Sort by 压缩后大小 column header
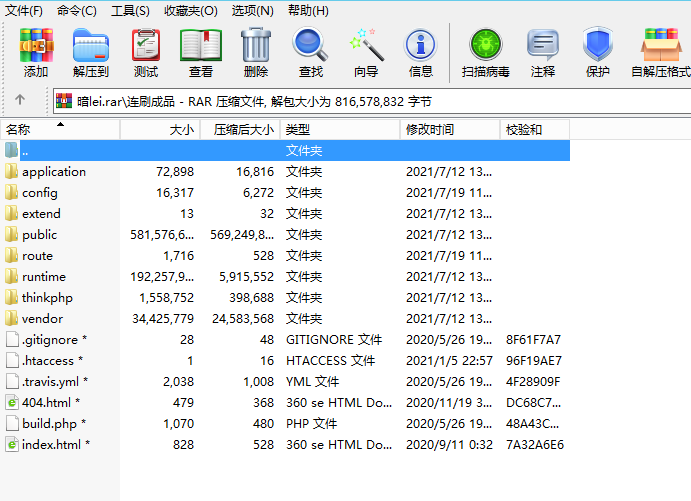 [240, 130]
